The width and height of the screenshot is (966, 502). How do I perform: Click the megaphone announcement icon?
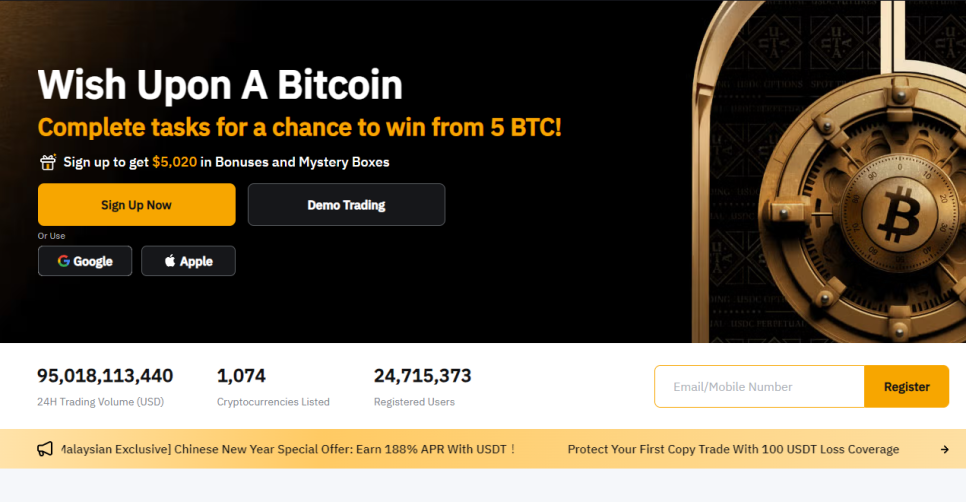[45, 449]
